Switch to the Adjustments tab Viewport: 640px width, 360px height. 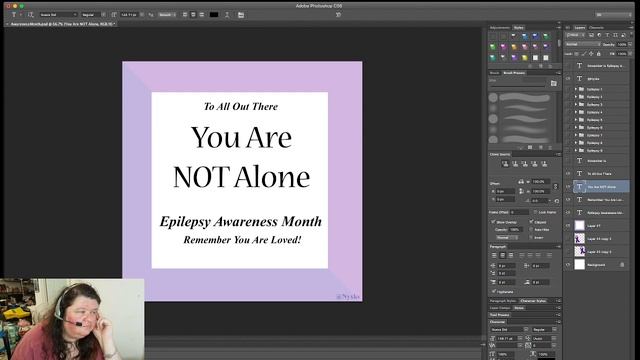[500, 28]
